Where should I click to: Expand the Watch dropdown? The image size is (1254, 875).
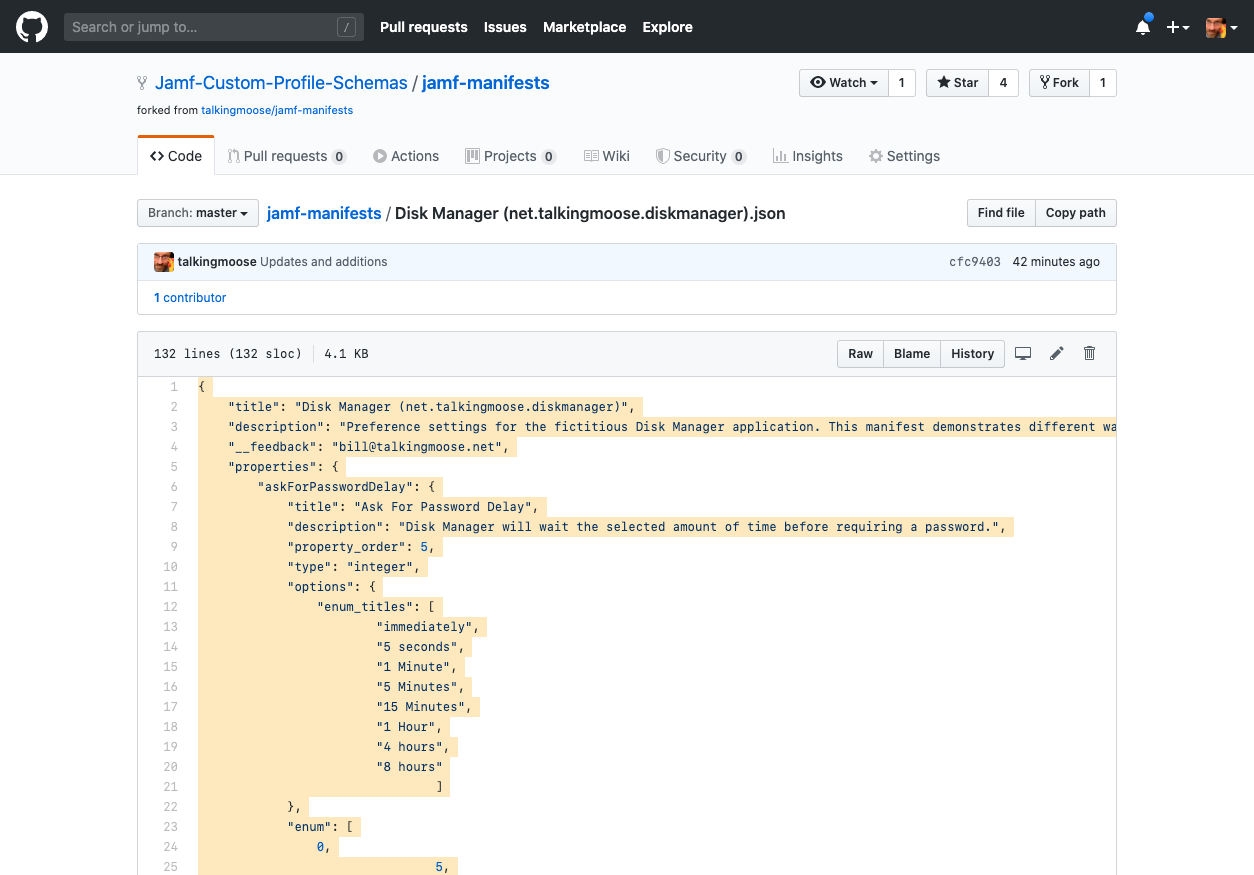[844, 83]
